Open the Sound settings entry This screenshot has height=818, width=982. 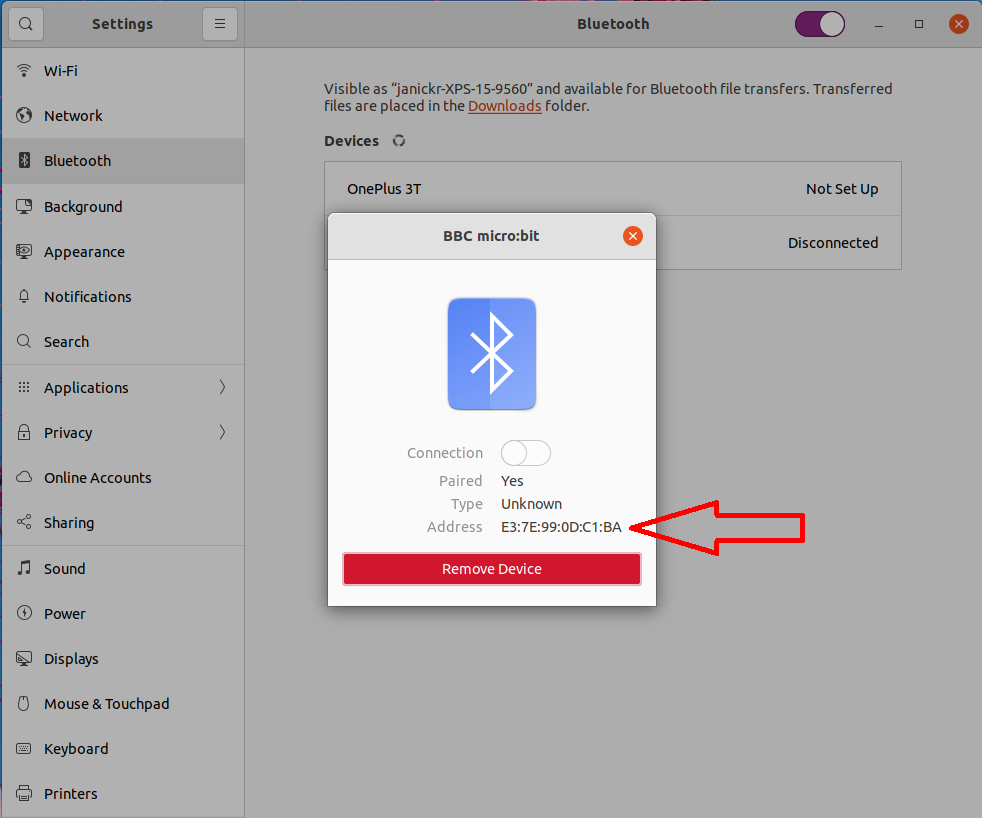tap(123, 569)
